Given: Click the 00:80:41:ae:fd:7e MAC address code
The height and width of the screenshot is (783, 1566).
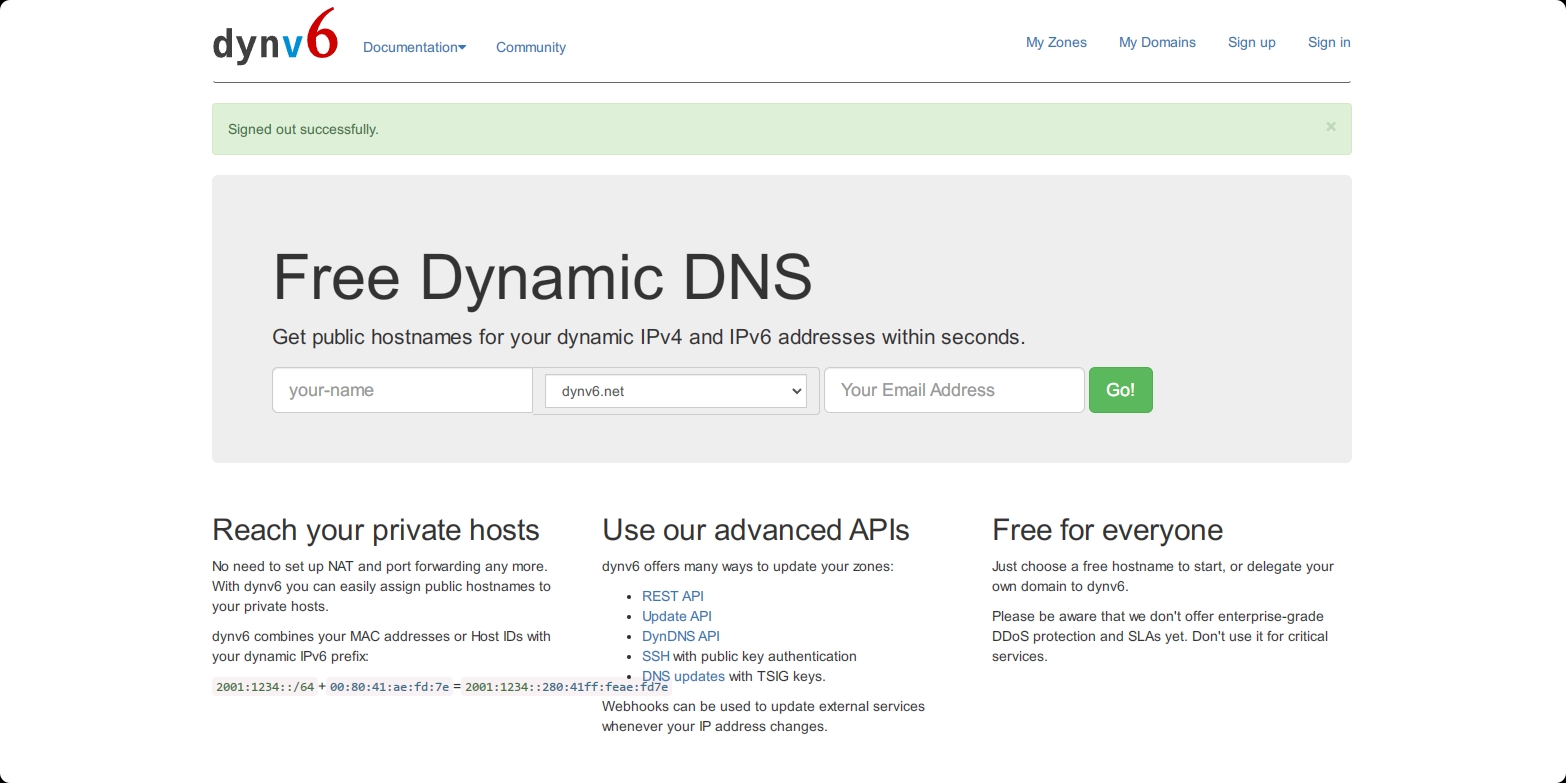Looking at the screenshot, I should [390, 687].
